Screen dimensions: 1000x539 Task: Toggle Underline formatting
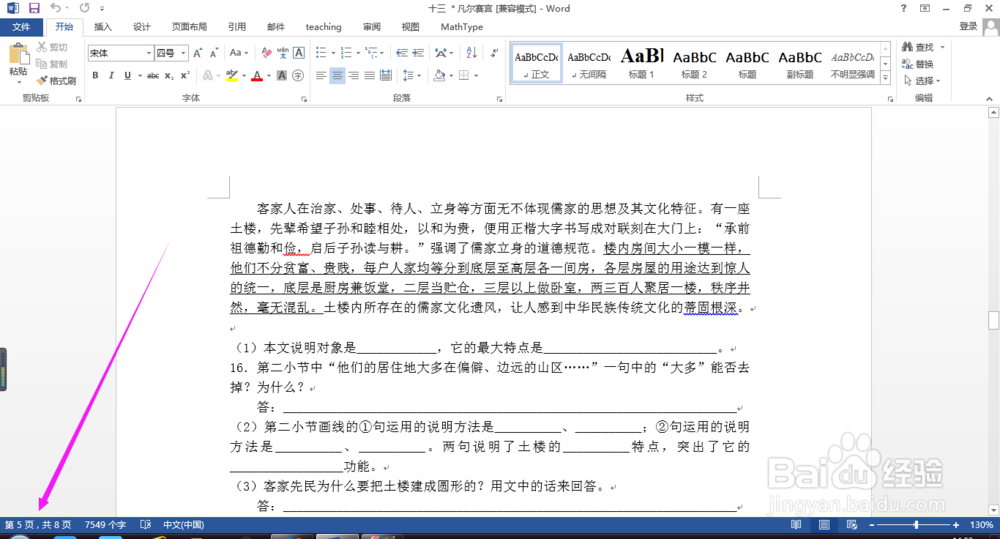pyautogui.click(x=128, y=75)
